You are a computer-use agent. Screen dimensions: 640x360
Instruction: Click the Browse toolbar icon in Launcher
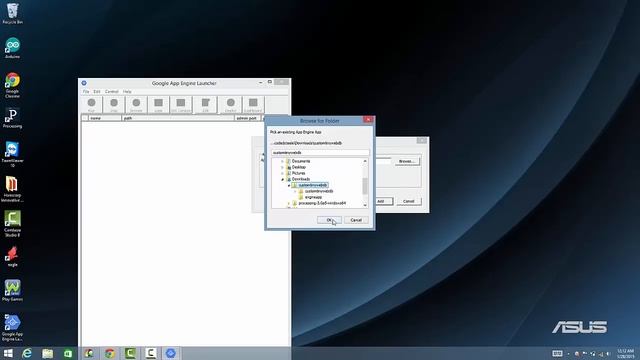click(x=136, y=104)
